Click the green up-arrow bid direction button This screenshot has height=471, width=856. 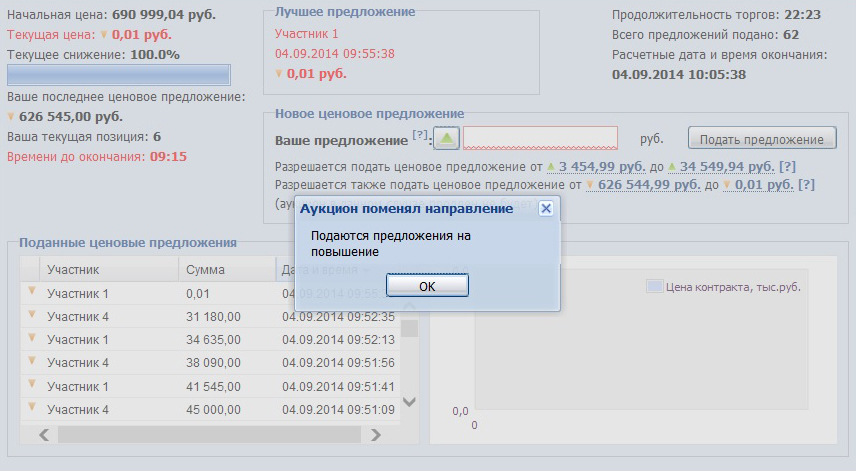(x=446, y=139)
